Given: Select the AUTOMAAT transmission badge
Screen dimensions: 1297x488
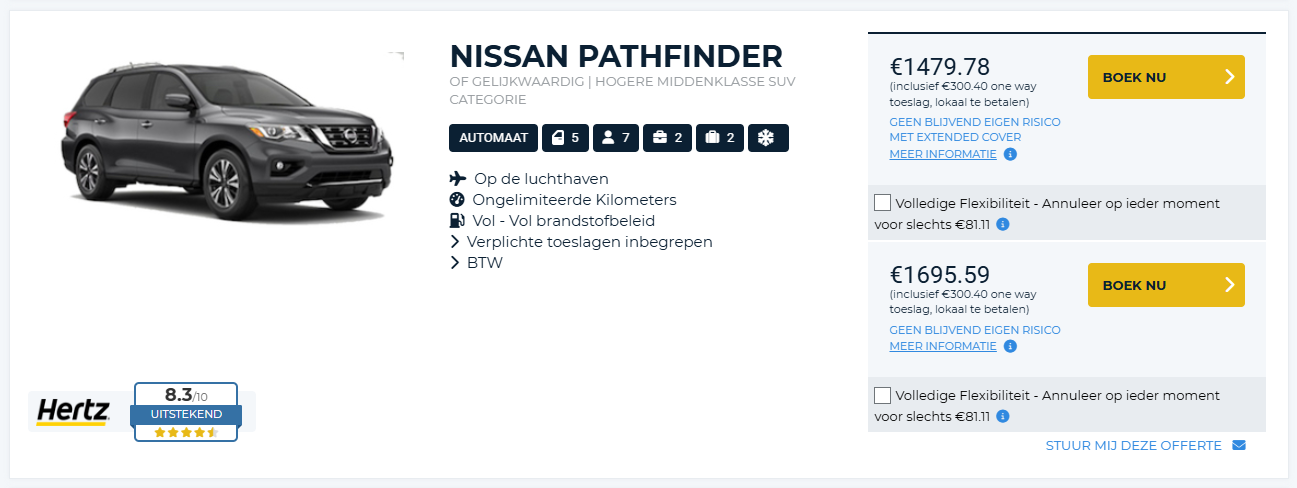Looking at the screenshot, I should click(x=494, y=138).
